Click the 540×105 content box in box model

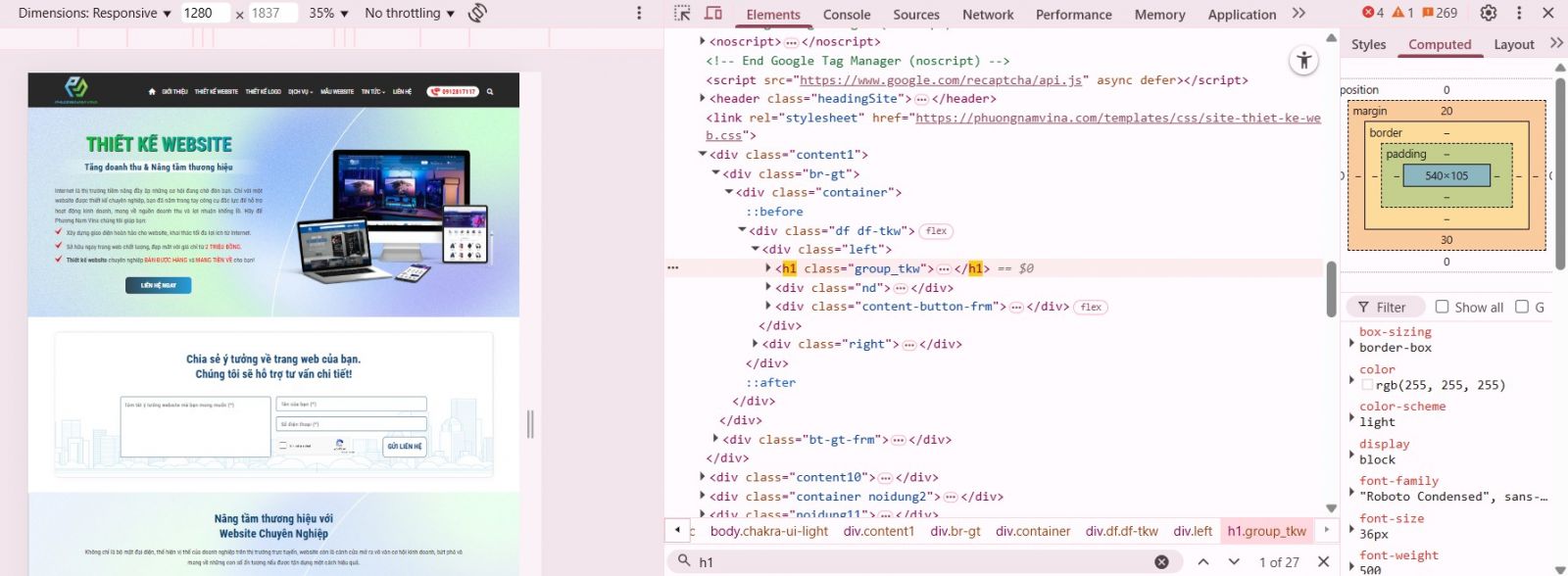click(x=1446, y=175)
